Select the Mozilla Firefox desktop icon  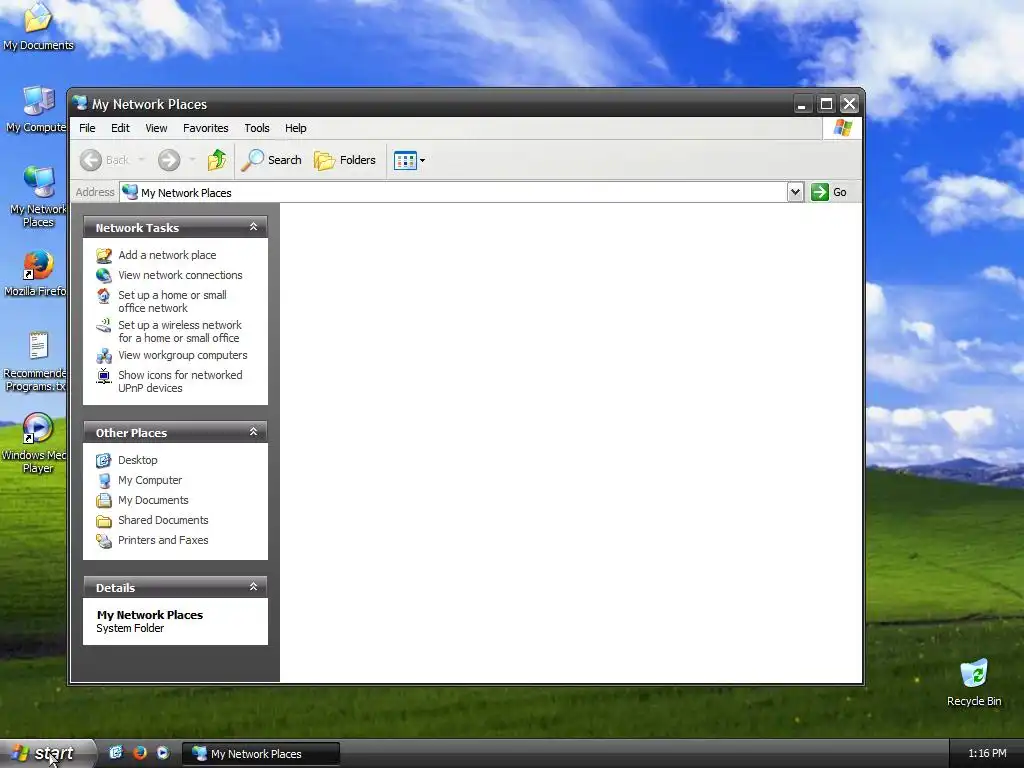coord(37,273)
